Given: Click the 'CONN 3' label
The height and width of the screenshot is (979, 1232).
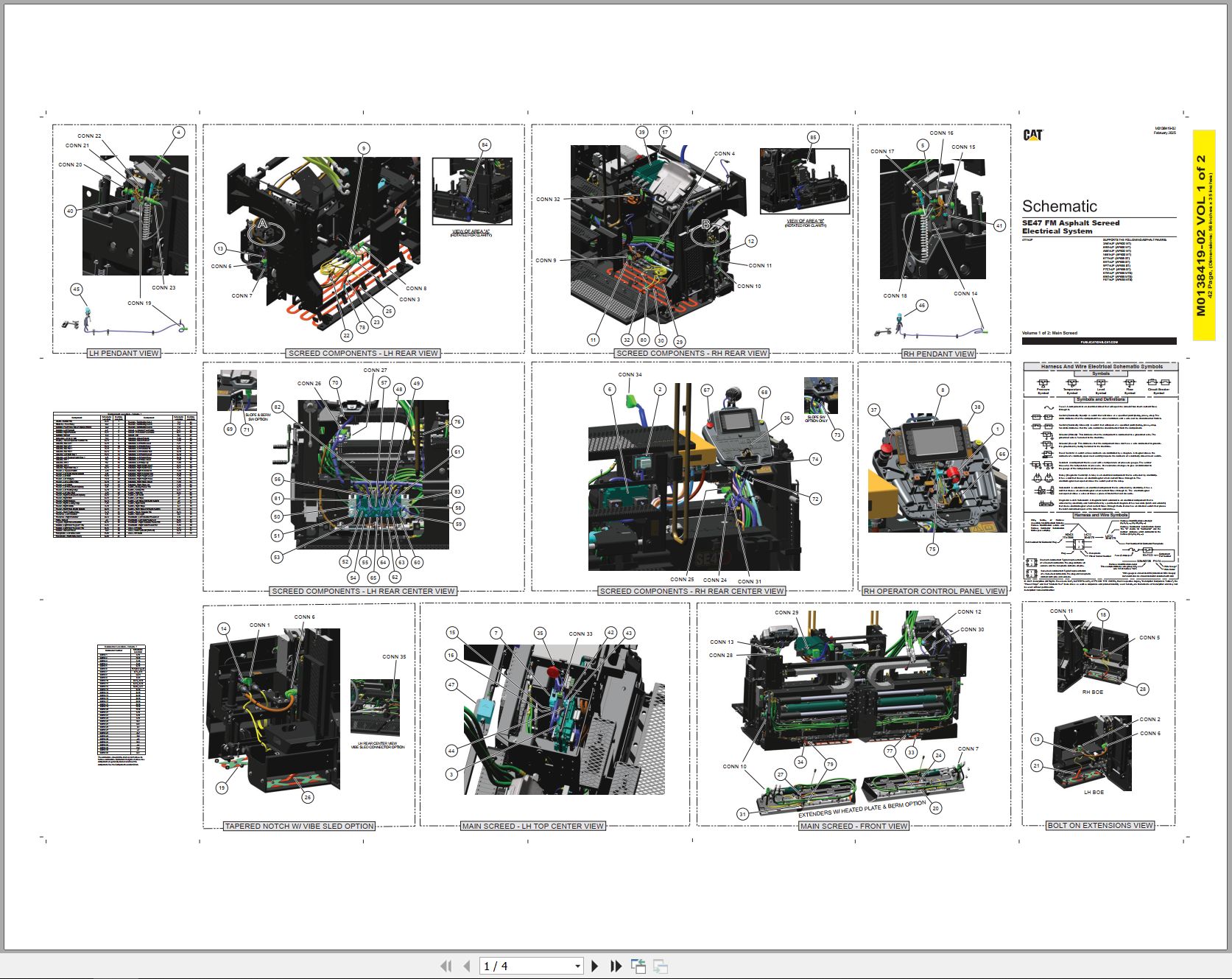Looking at the screenshot, I should click(409, 300).
